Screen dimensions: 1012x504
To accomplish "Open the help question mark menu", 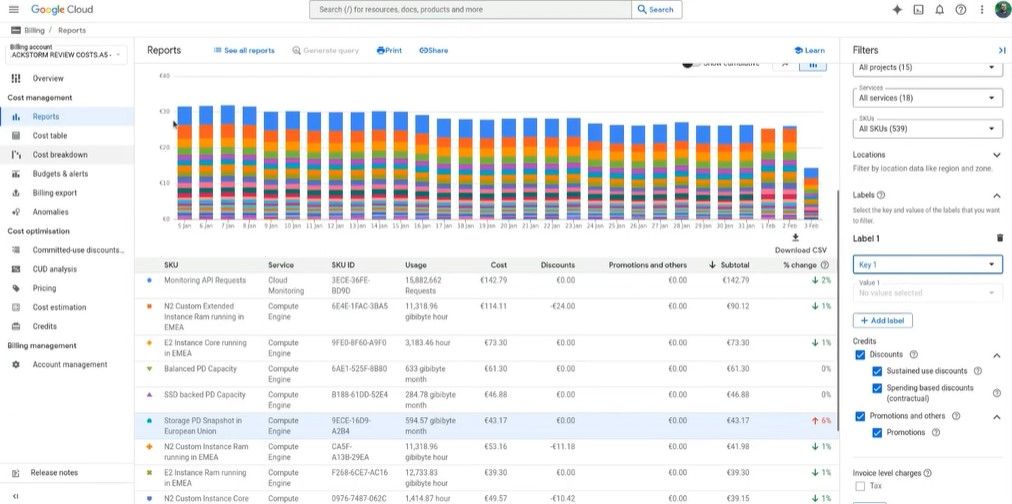I will 960,10.
